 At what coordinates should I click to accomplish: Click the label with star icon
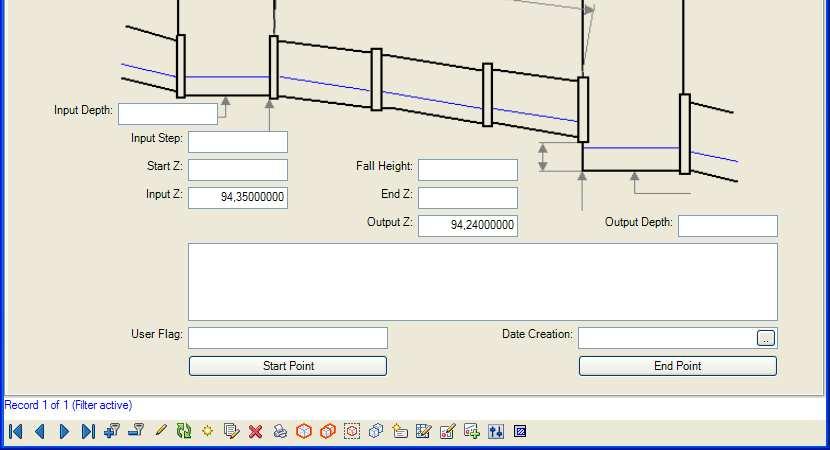pyautogui.click(x=400, y=431)
